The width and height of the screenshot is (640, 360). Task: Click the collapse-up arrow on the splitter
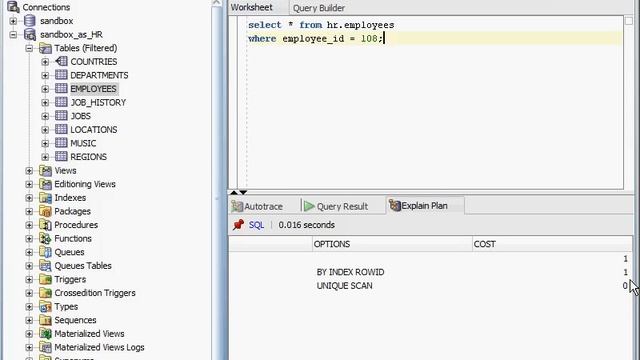click(234, 192)
